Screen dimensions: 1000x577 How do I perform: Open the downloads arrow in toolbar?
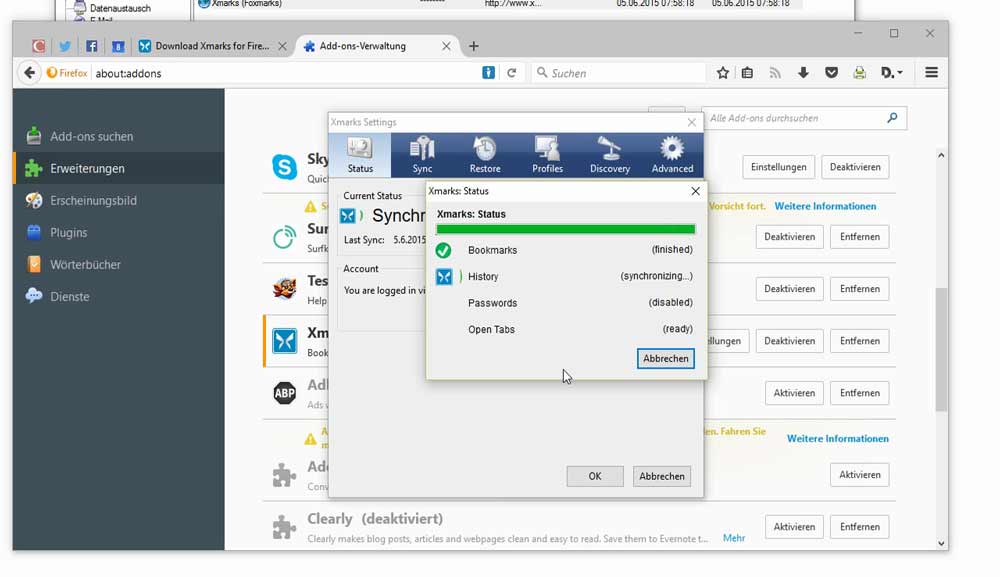click(803, 73)
